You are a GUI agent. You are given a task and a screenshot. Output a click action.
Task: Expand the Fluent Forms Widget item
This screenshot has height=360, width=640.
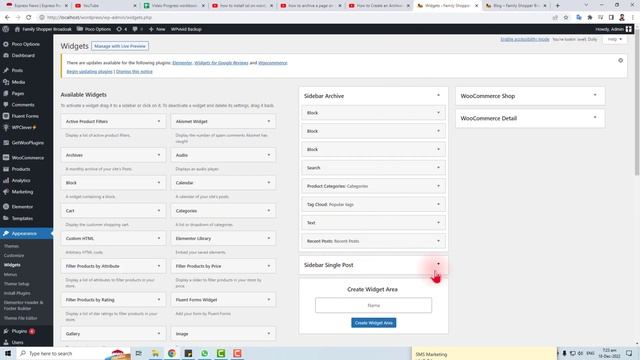(x=269, y=299)
